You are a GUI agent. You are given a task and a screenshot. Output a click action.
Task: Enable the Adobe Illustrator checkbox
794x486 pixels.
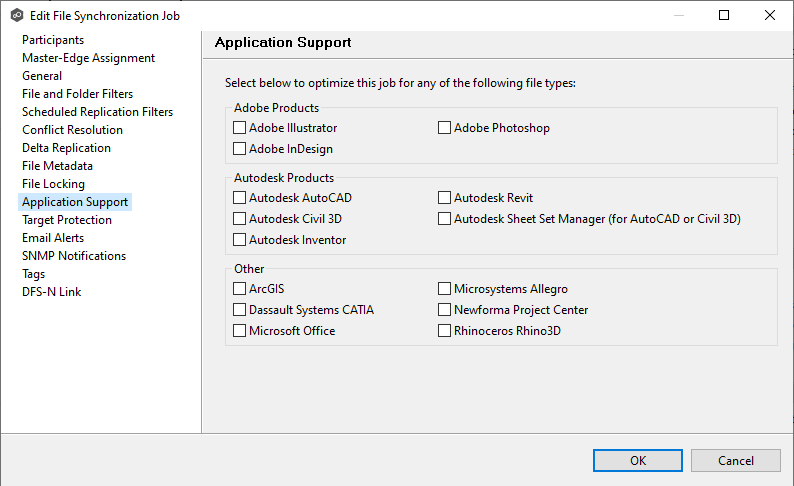[x=240, y=128]
